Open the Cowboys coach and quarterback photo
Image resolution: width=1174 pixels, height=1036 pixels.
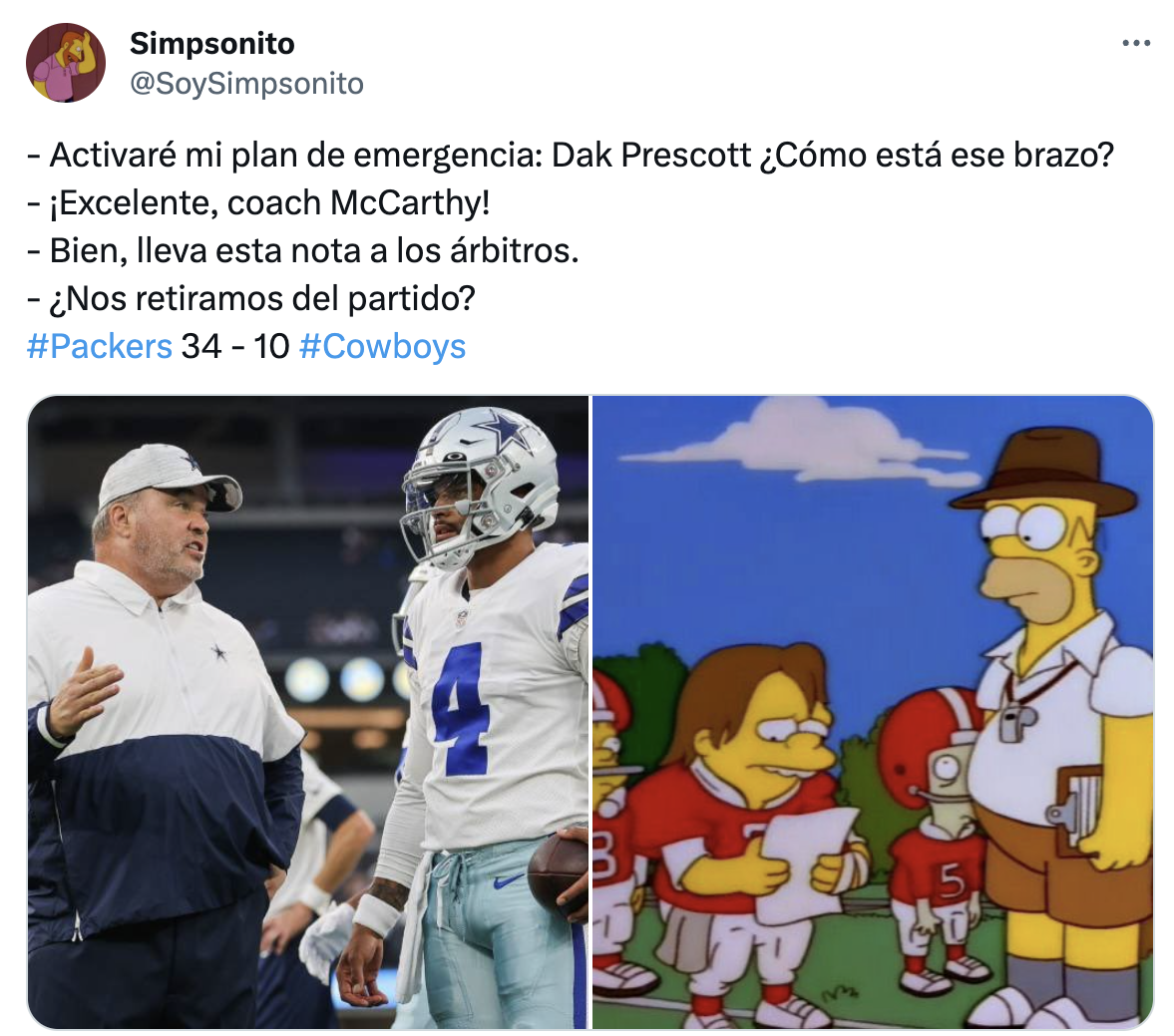point(307,712)
